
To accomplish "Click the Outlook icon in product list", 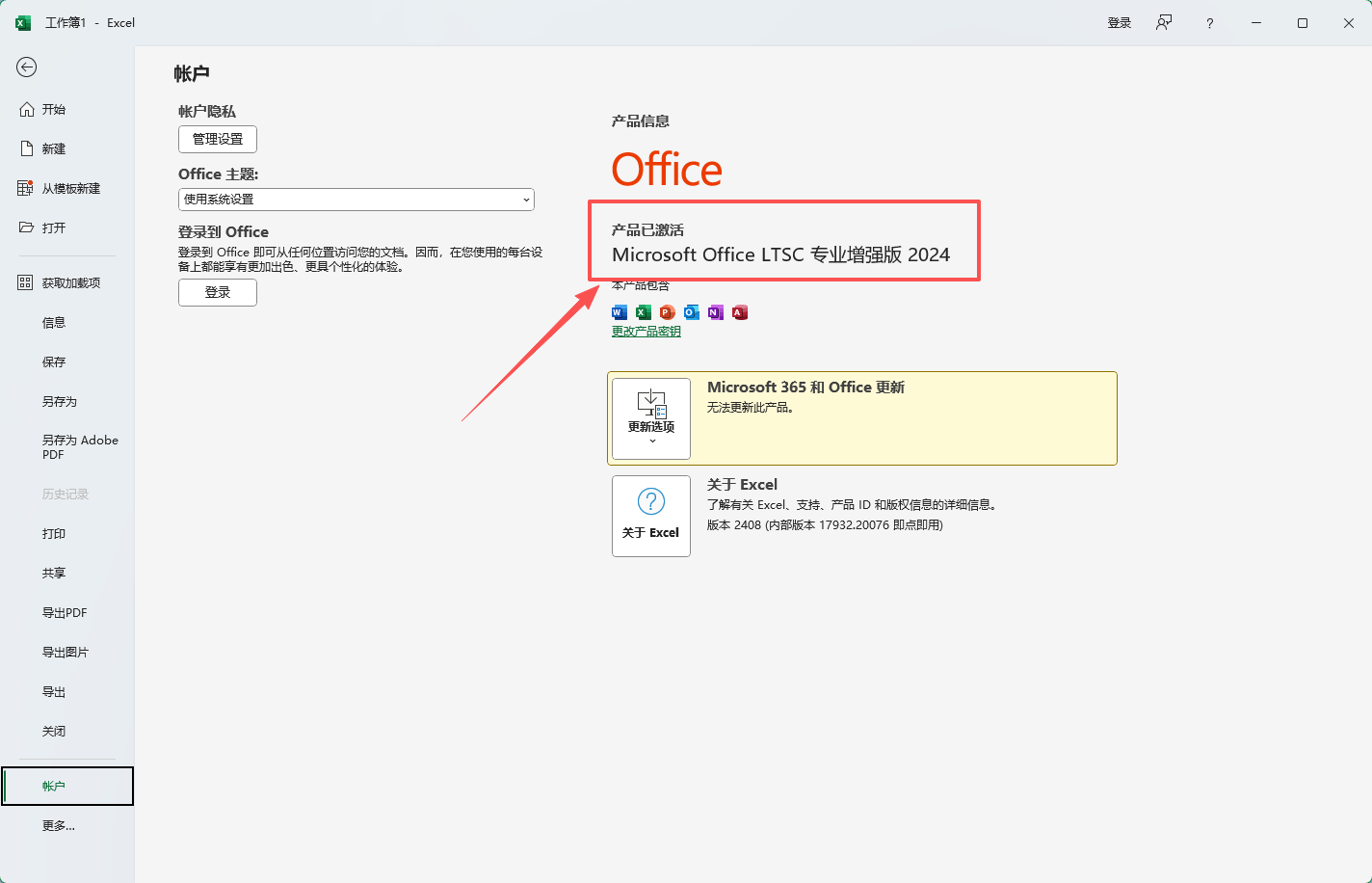I will (x=691, y=311).
